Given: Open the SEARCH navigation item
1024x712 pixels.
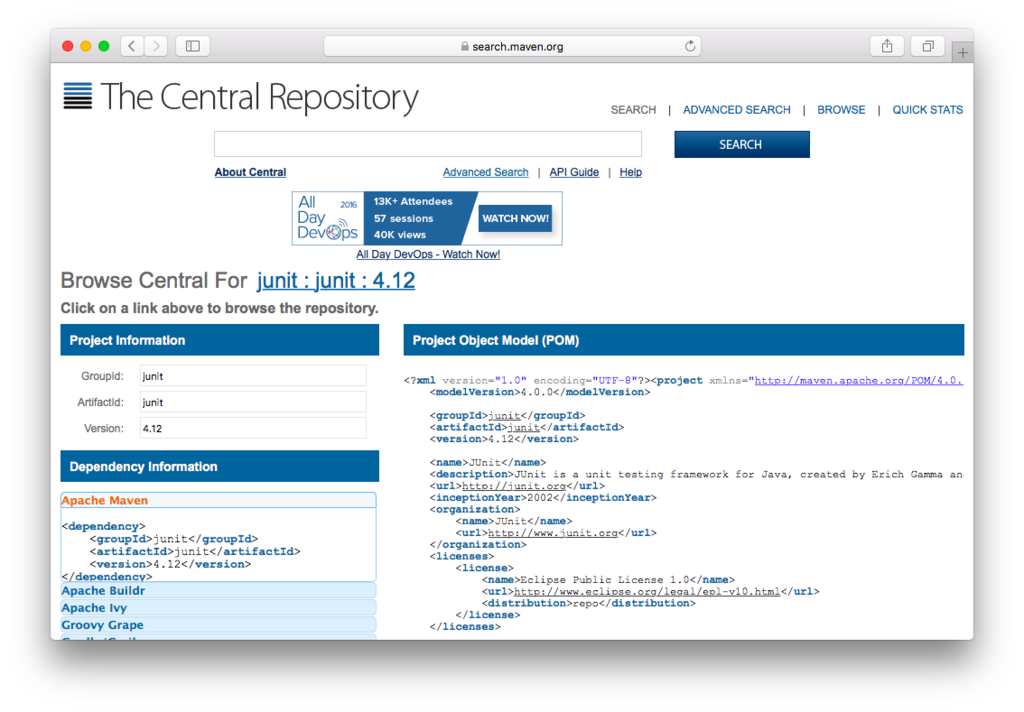Looking at the screenshot, I should 633,110.
